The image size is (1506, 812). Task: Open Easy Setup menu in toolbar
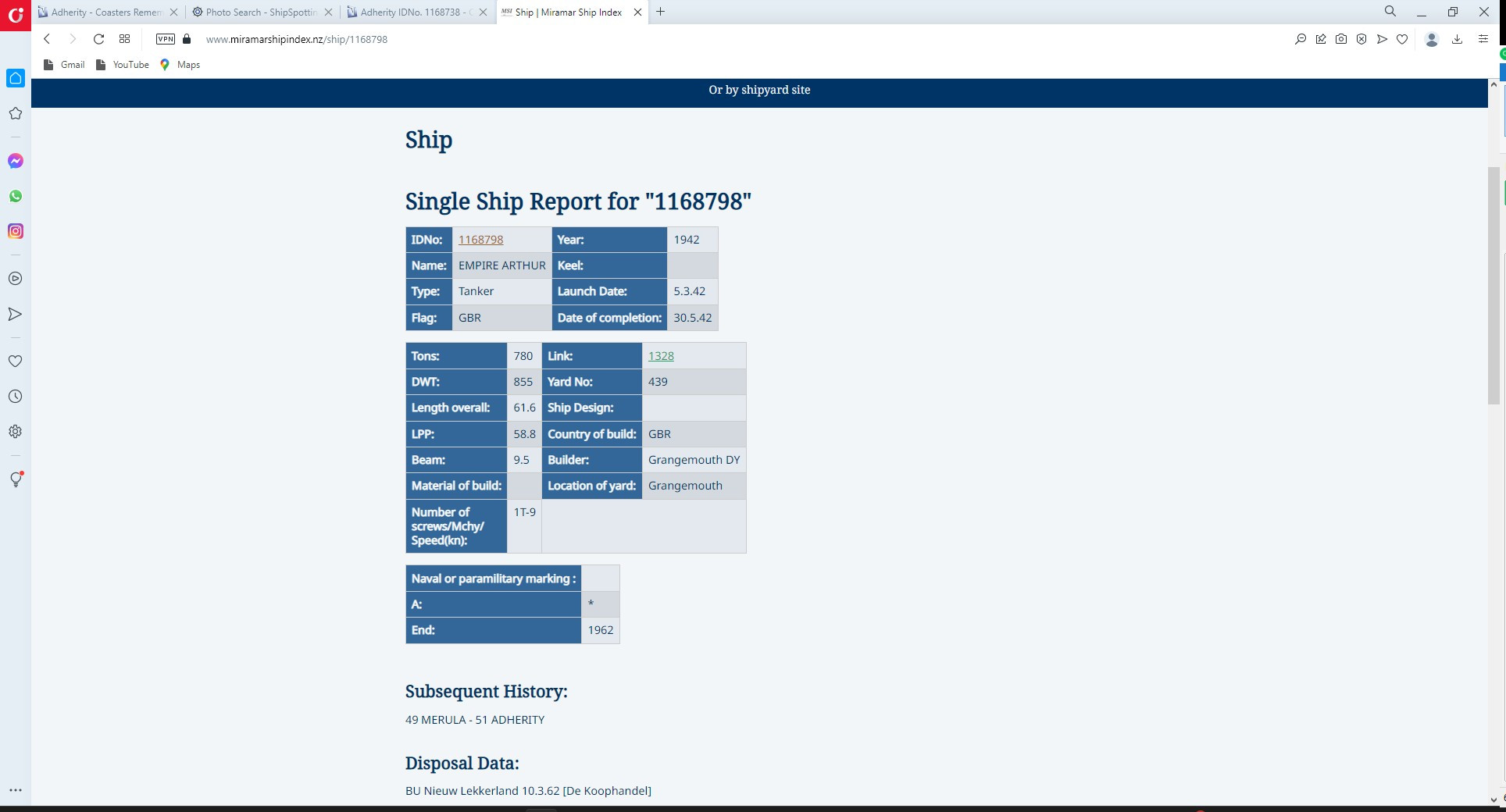(1483, 39)
